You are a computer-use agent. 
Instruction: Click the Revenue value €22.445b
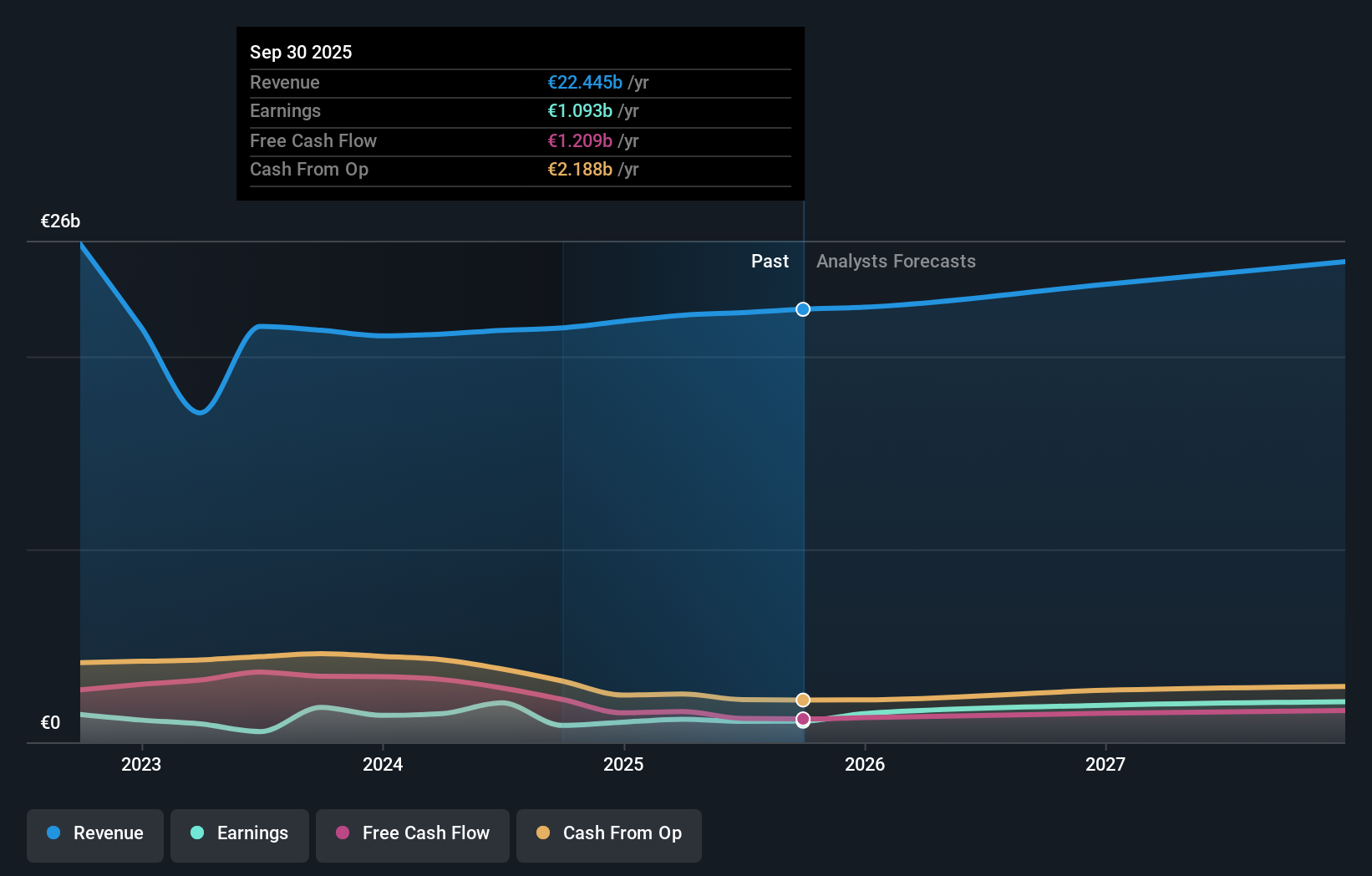(x=585, y=83)
